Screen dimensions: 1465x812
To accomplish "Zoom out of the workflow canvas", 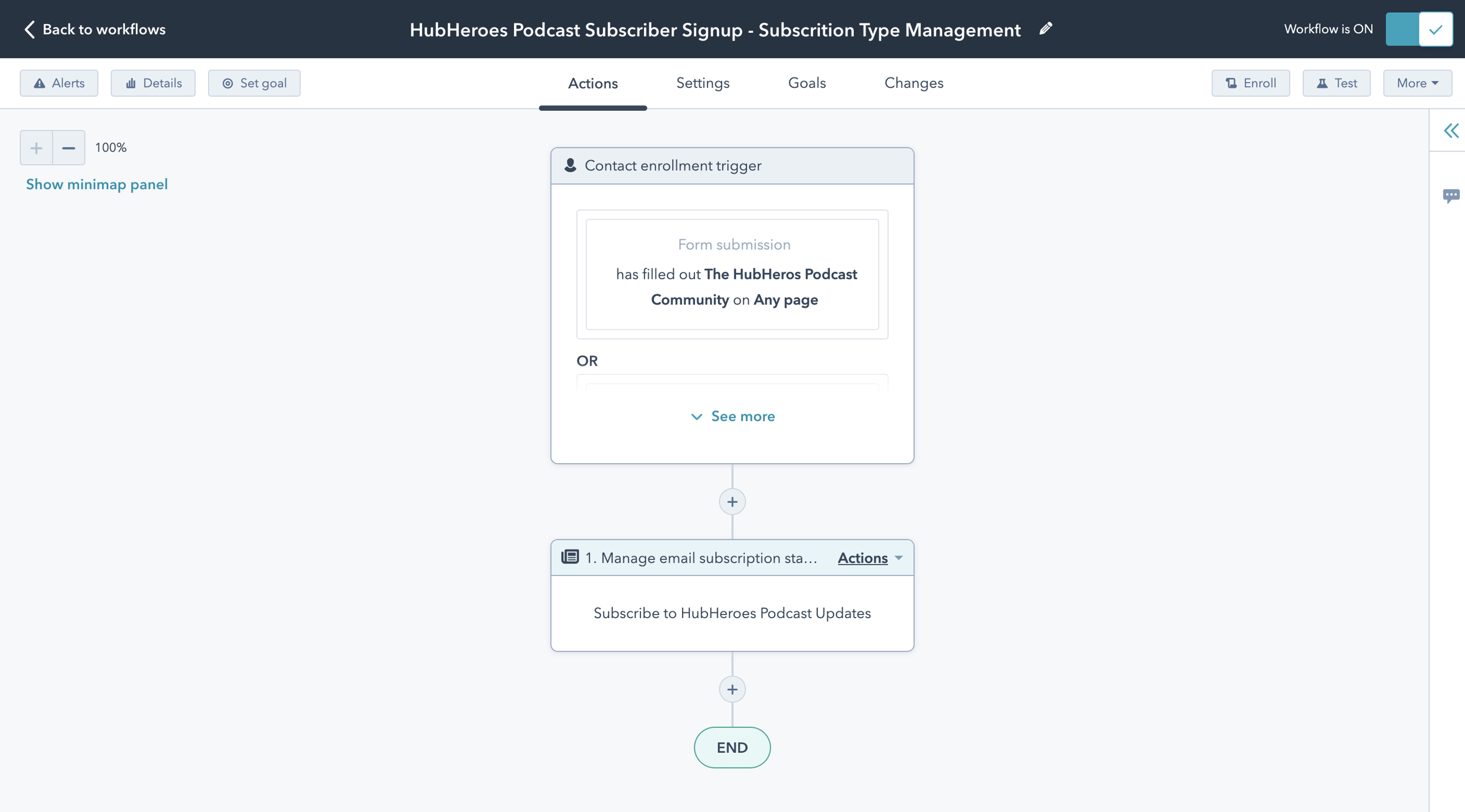I will (x=69, y=147).
